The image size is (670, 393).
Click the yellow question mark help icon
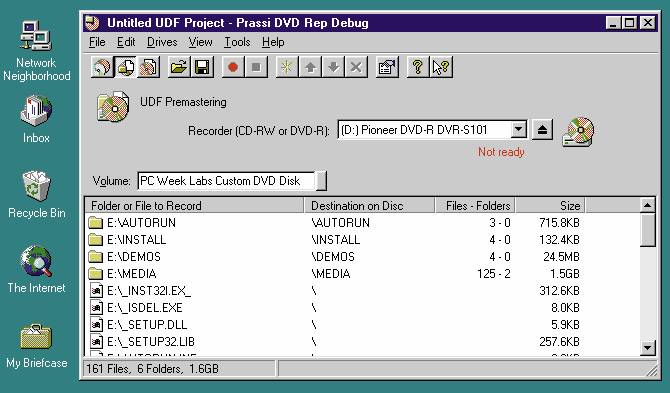point(417,67)
